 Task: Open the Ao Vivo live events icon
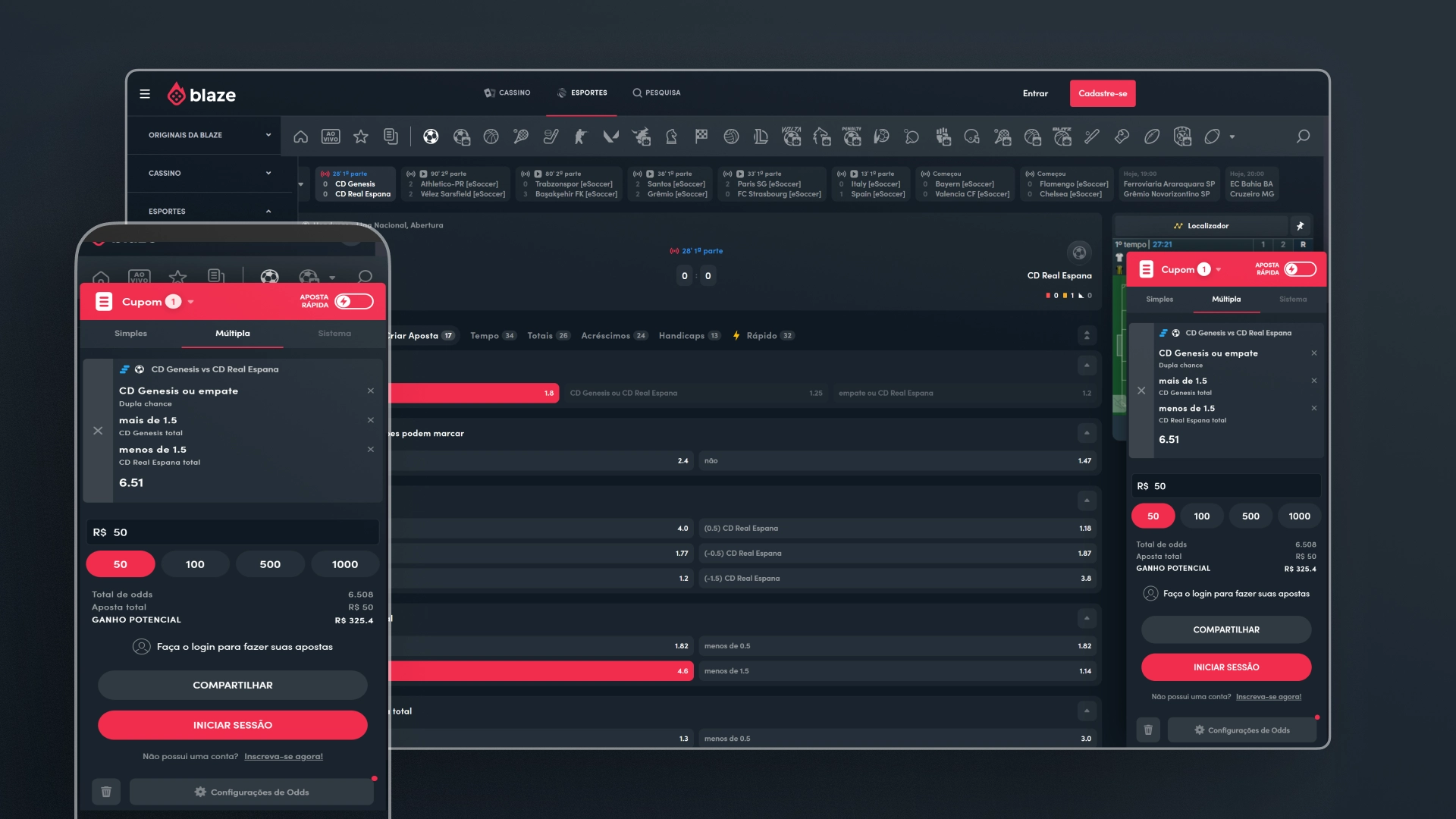[331, 136]
